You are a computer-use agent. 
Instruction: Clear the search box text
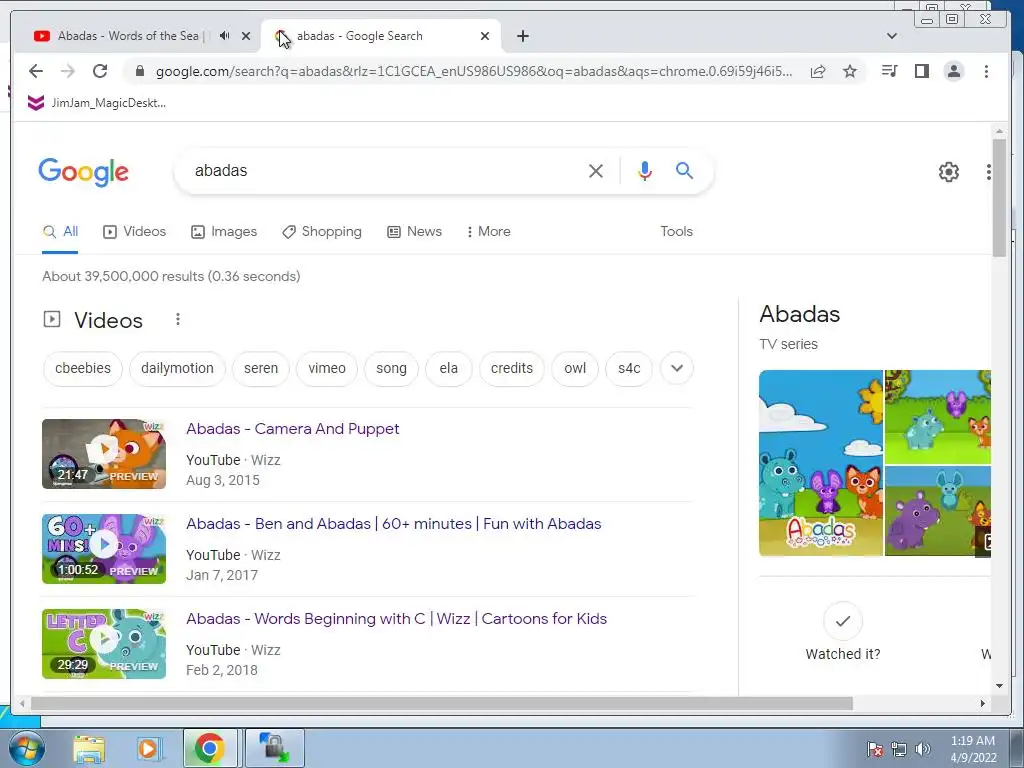coord(596,171)
